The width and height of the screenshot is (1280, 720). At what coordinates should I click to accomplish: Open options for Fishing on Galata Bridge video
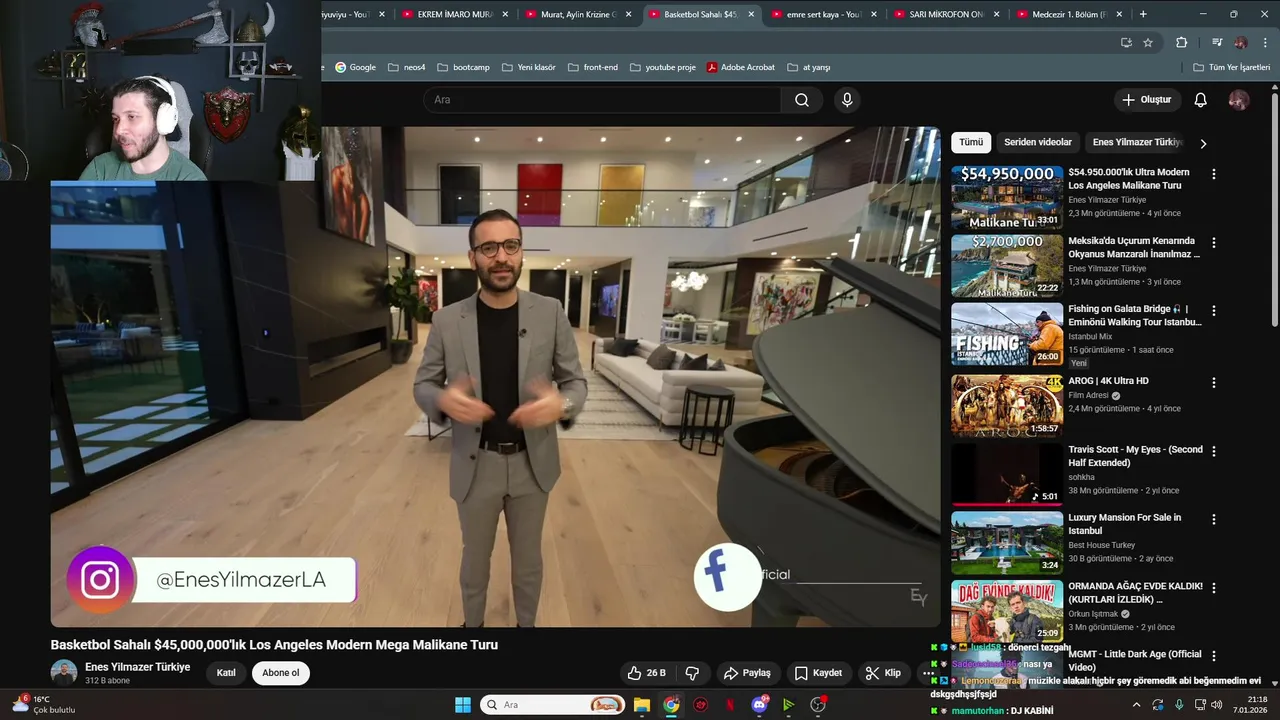coord(1214,311)
